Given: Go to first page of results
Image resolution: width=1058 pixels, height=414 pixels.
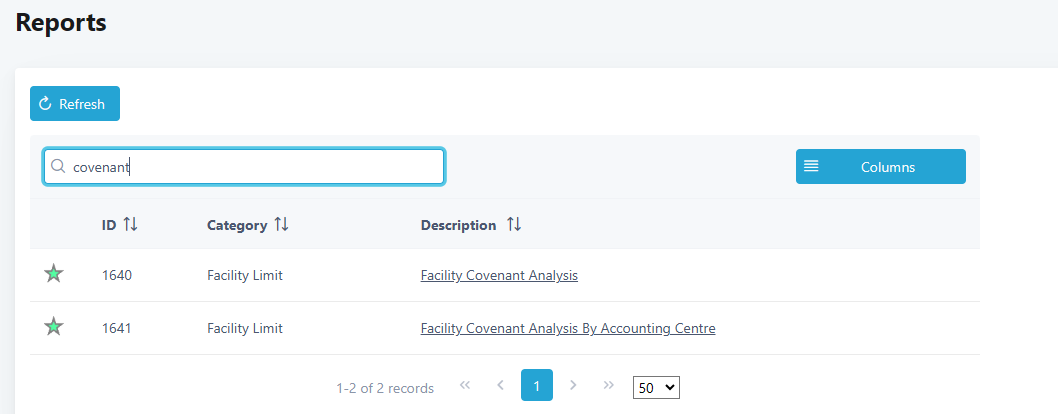Looking at the screenshot, I should (465, 385).
